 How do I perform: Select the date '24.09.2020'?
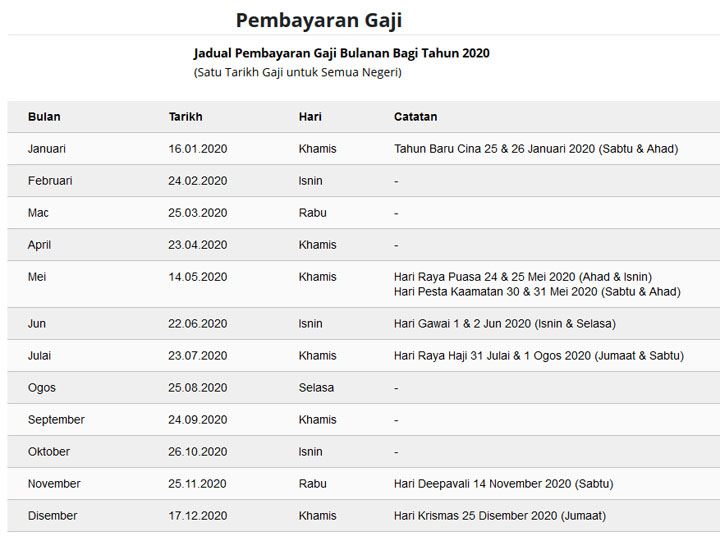pos(197,420)
